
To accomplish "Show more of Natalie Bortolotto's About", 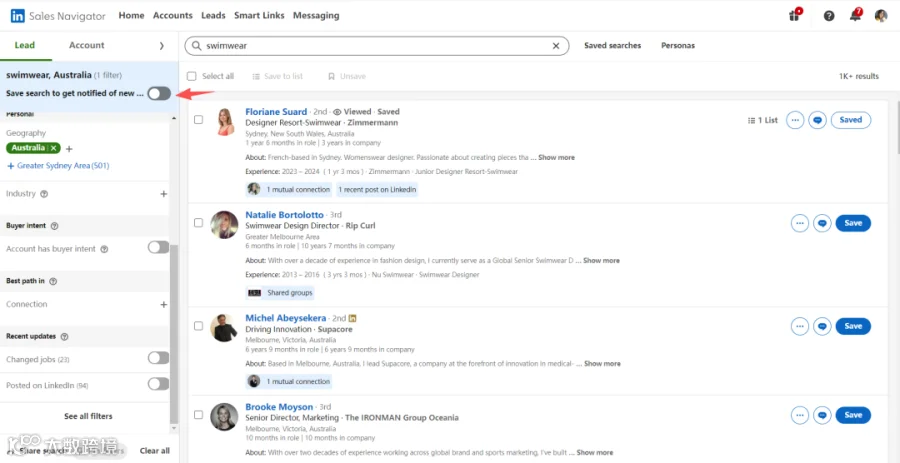I will pyautogui.click(x=602, y=260).
